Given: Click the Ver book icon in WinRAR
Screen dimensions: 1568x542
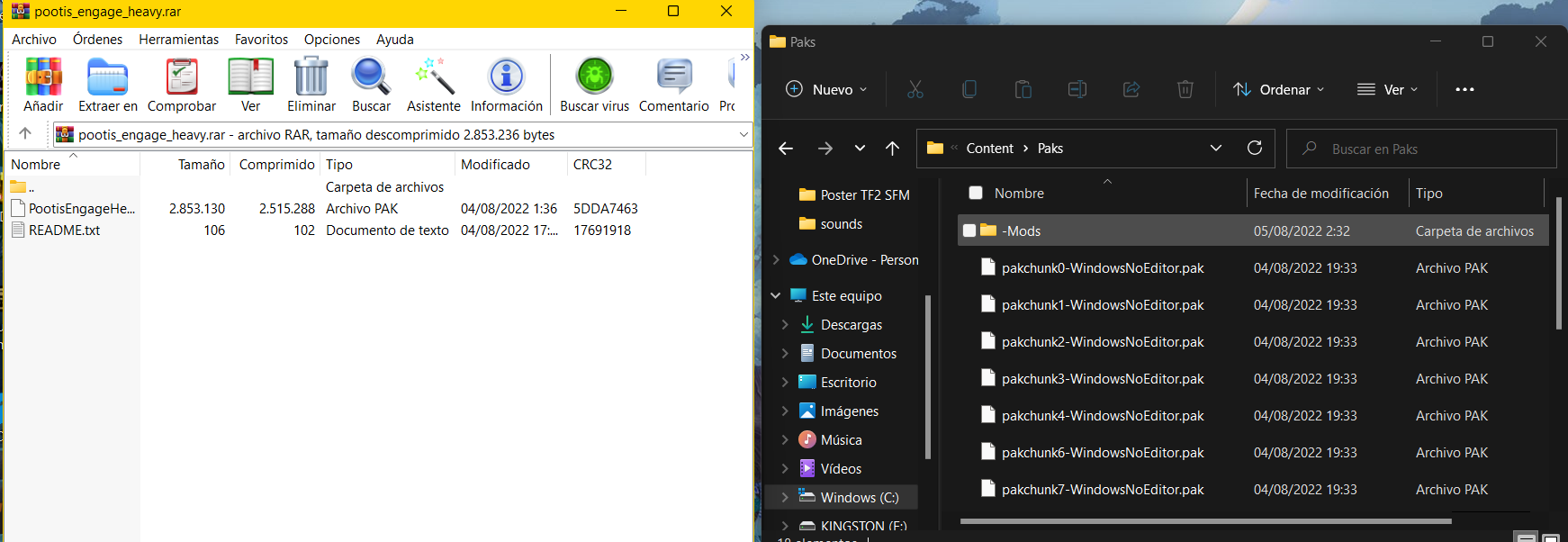Looking at the screenshot, I should pyautogui.click(x=250, y=77).
